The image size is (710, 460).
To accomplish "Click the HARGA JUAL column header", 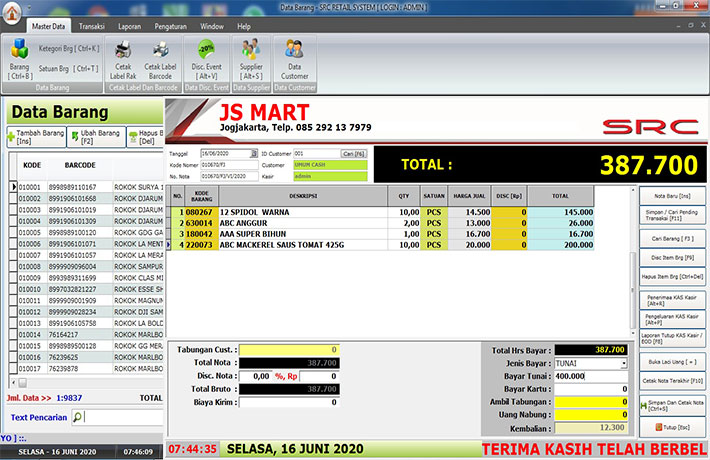I will click(x=469, y=196).
